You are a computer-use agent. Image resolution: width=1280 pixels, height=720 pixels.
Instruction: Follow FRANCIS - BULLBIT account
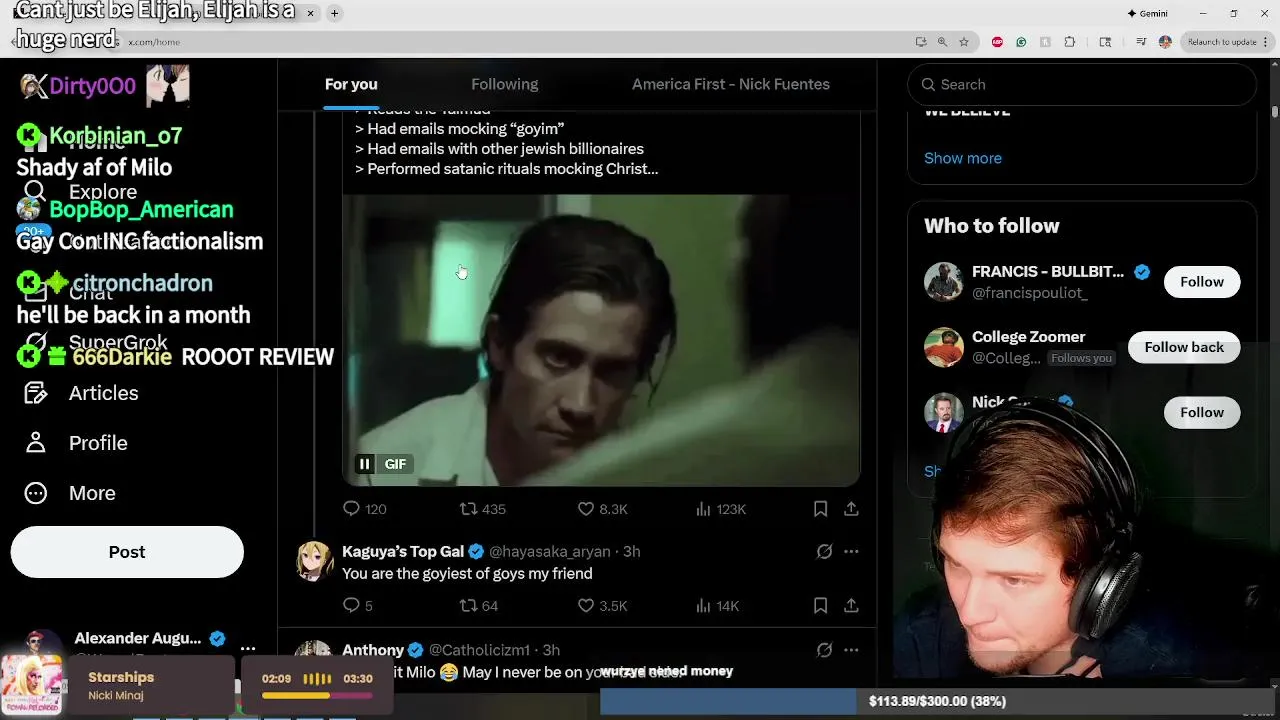point(1202,282)
